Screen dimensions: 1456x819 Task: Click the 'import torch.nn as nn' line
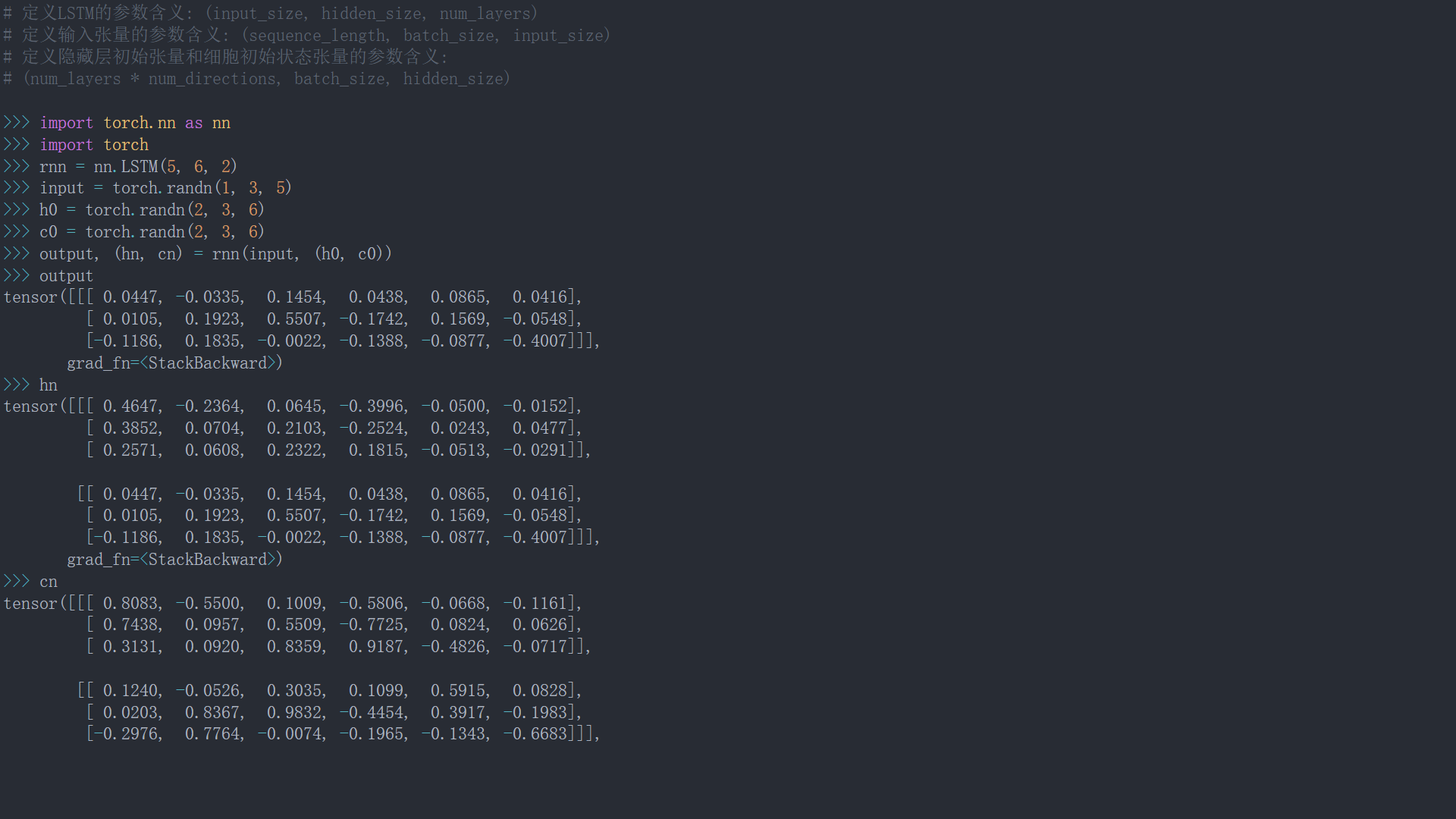(x=135, y=123)
